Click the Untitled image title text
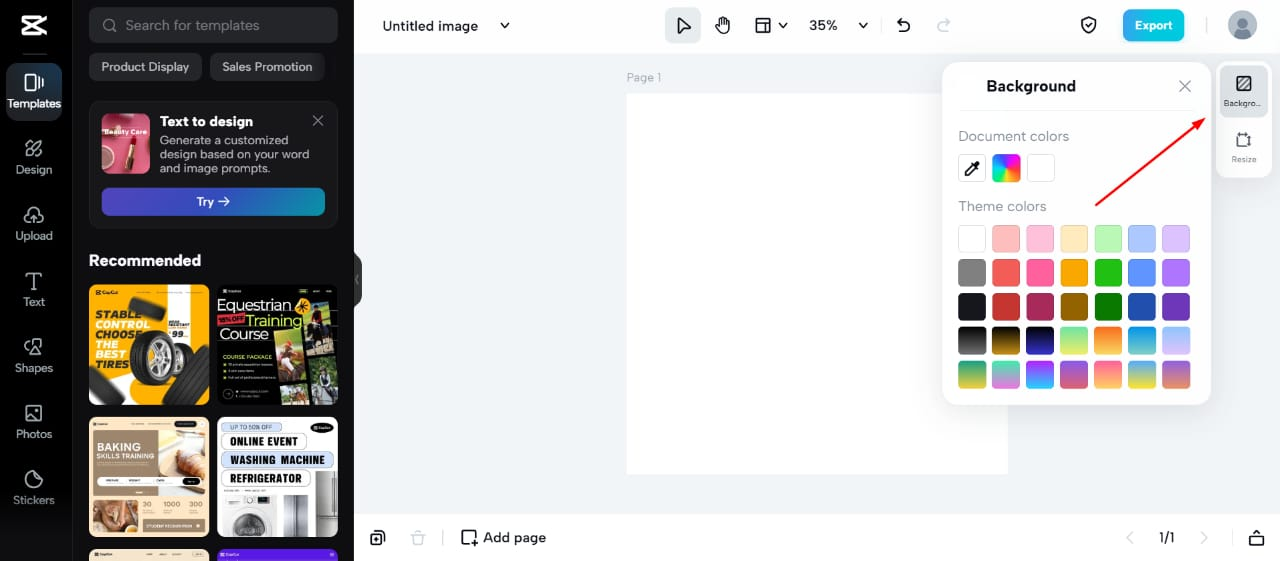 click(x=430, y=26)
